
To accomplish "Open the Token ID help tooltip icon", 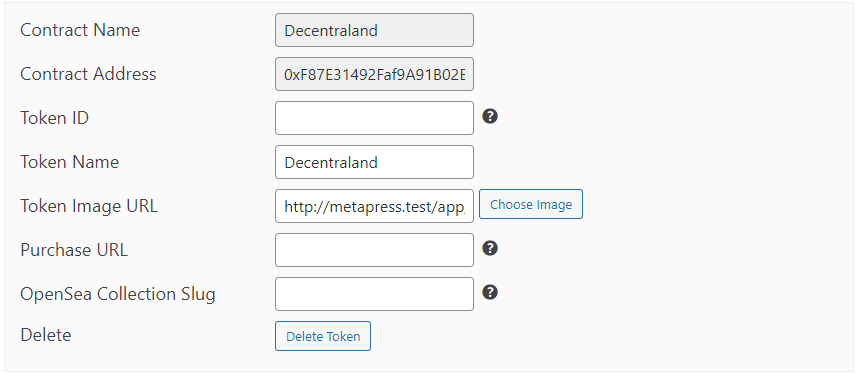I will click(490, 117).
